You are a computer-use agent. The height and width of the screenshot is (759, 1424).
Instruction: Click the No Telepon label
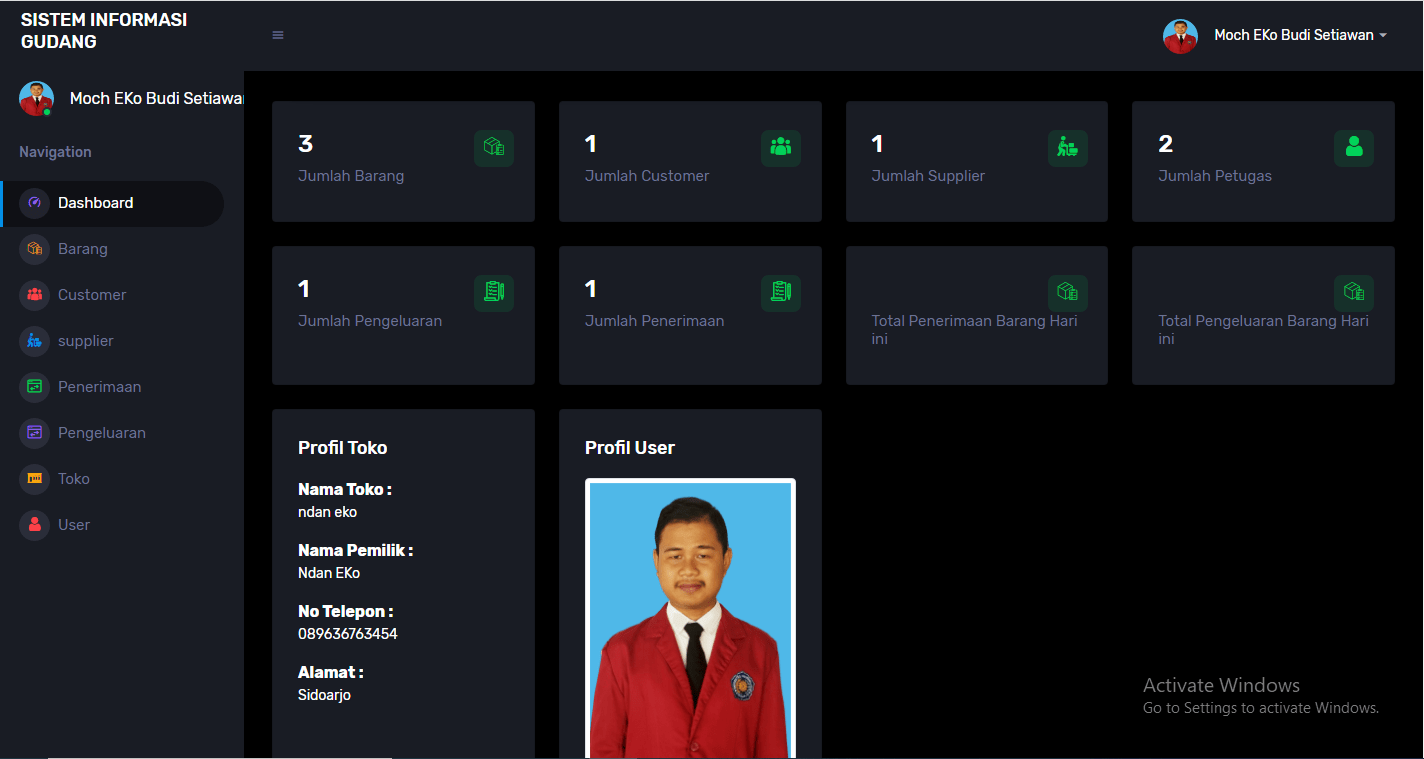click(x=346, y=612)
